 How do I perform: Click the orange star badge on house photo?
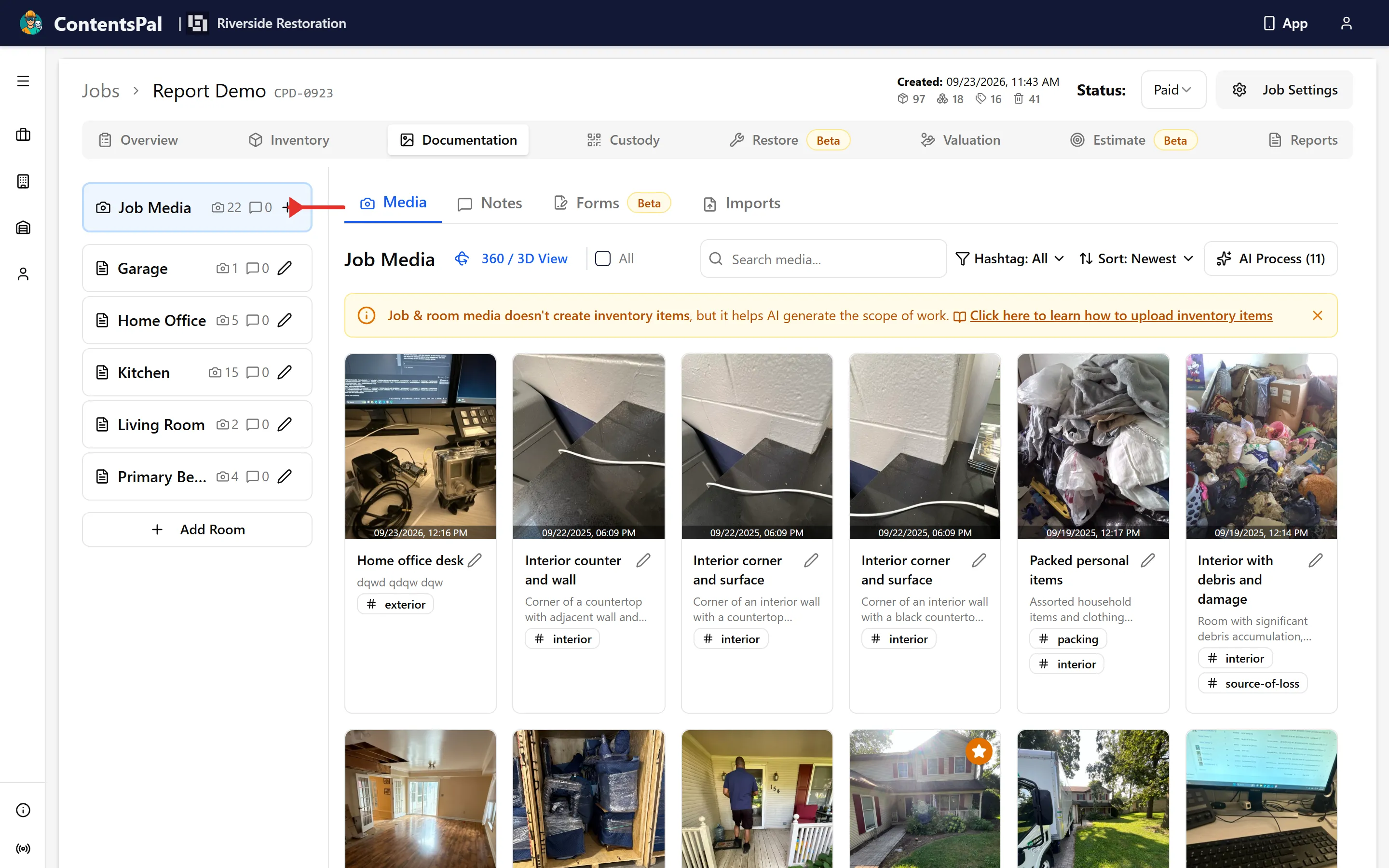point(979,750)
